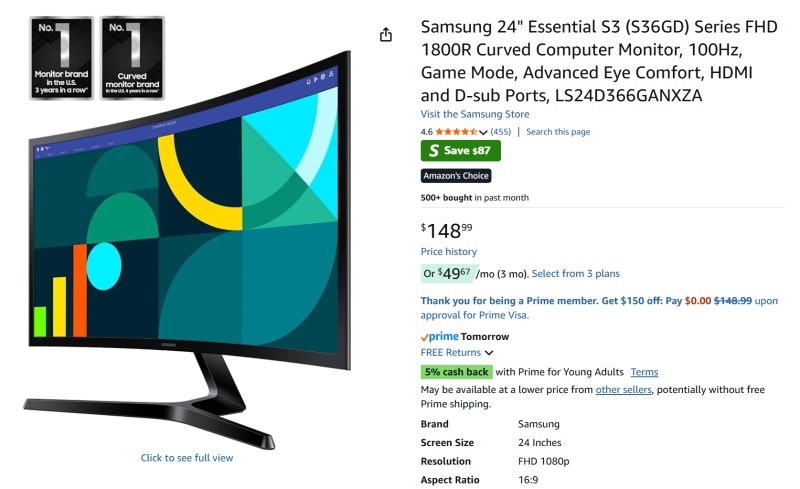This screenshot has width=800, height=489.
Task: Click the No.1 Curved monitor brand badge
Action: 132,58
